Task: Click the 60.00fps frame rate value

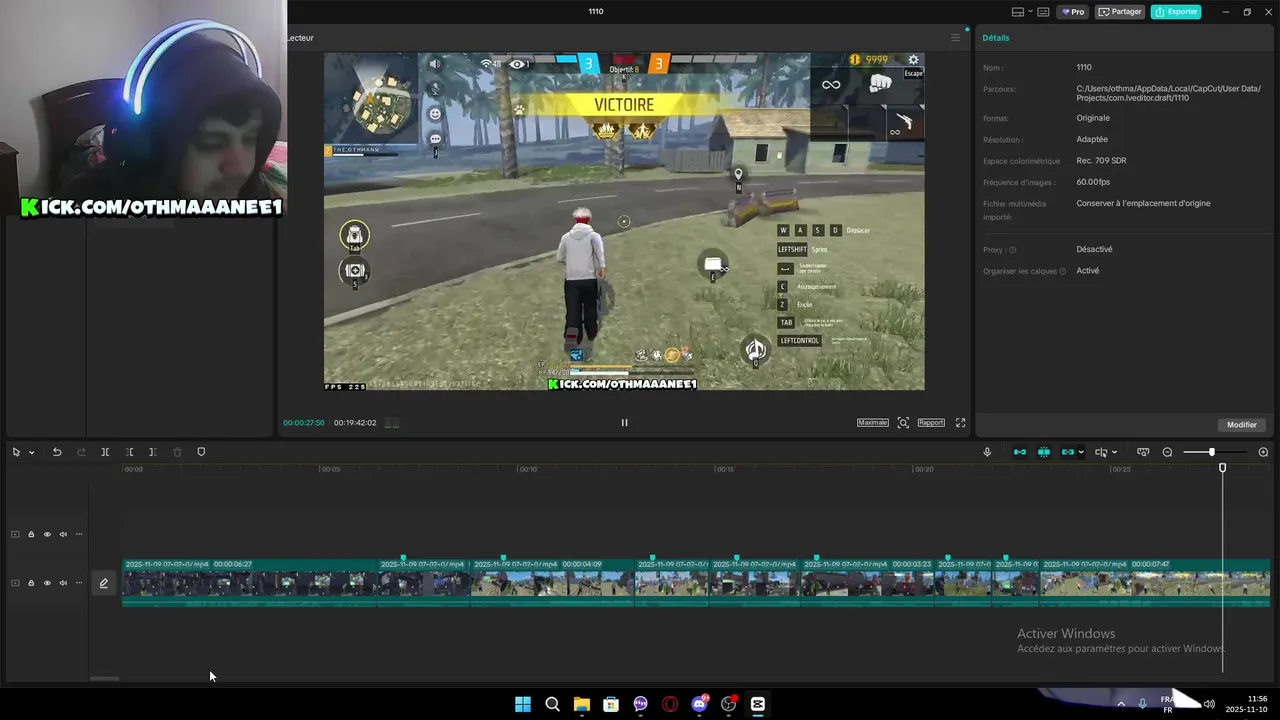Action: pos(1093,182)
